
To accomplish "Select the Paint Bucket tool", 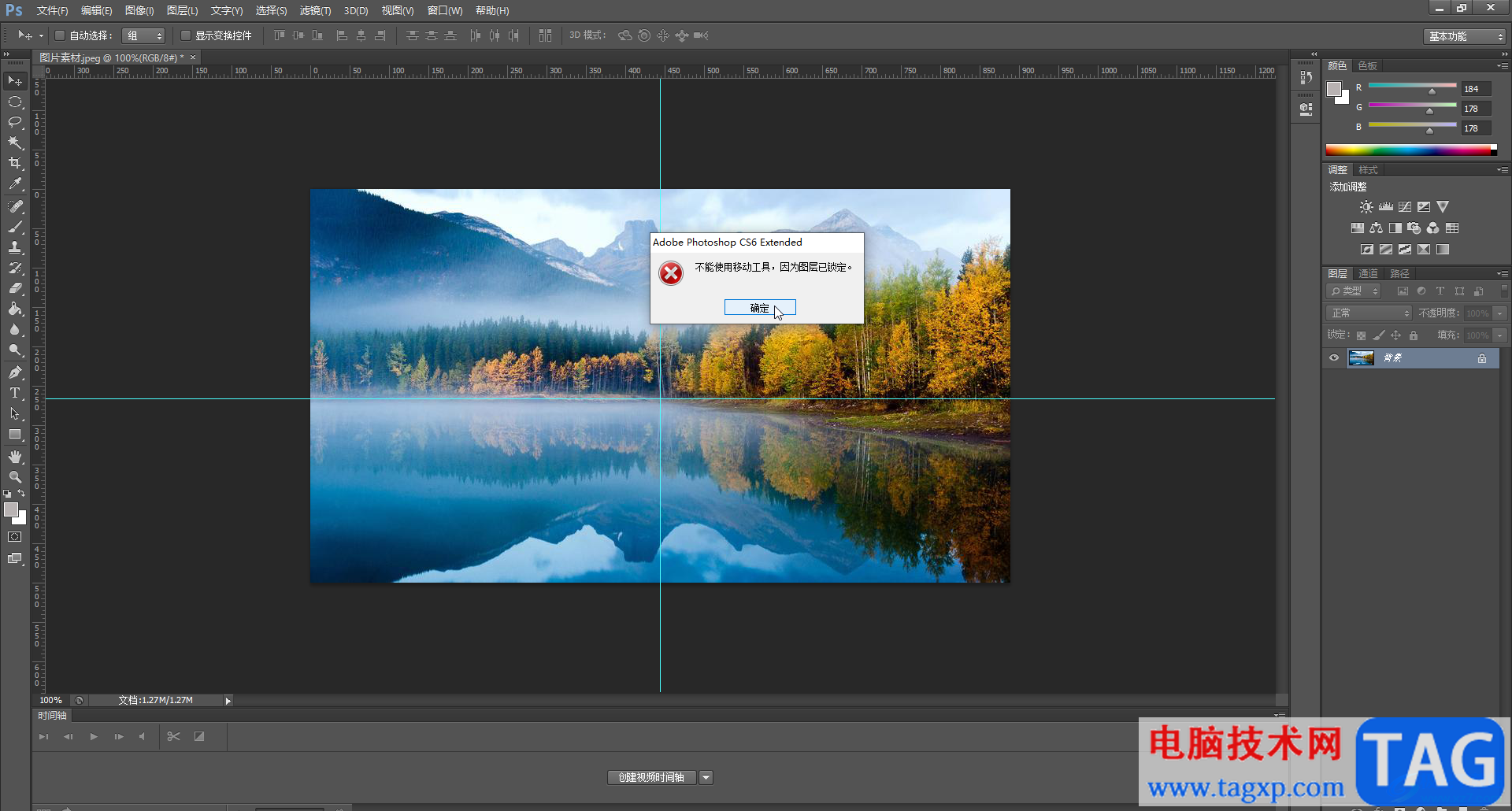I will 15,309.
